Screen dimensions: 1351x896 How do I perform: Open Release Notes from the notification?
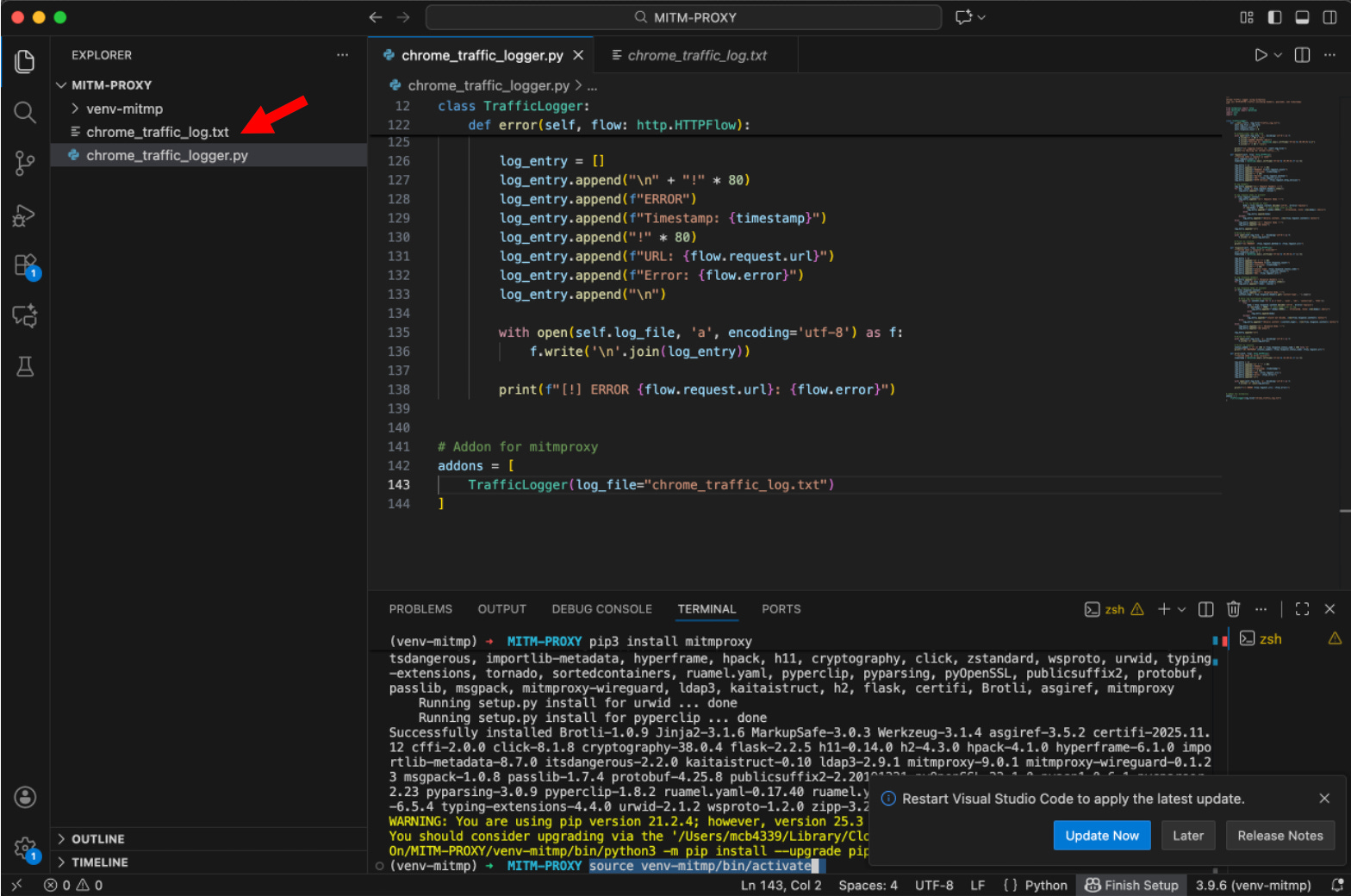pyautogui.click(x=1280, y=836)
